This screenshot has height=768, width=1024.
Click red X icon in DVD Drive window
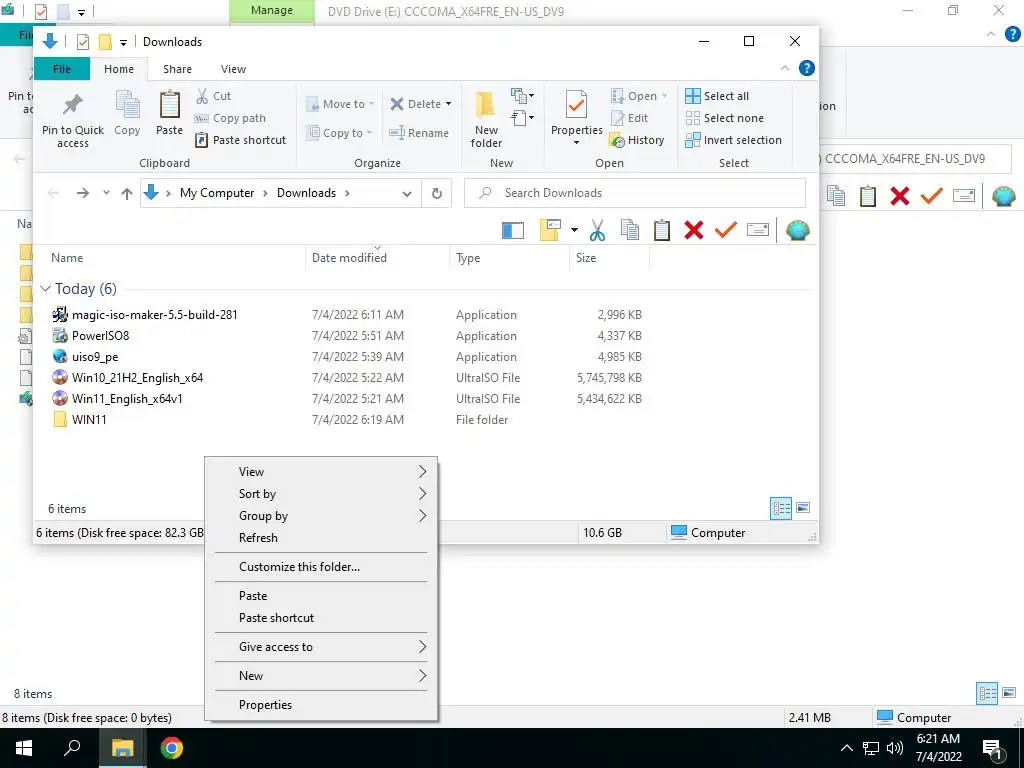click(x=899, y=196)
